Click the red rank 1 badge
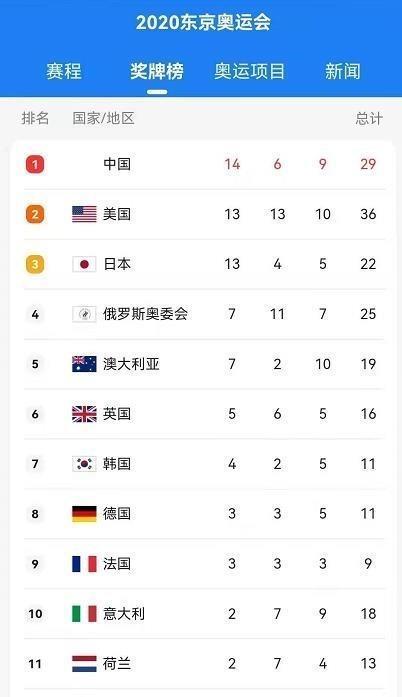 (35, 164)
